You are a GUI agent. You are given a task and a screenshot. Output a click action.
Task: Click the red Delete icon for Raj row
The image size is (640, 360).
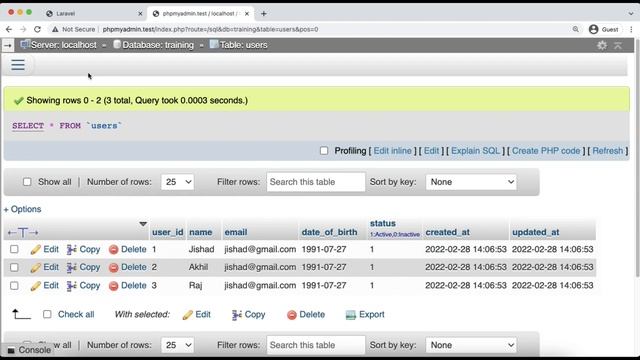point(113,286)
